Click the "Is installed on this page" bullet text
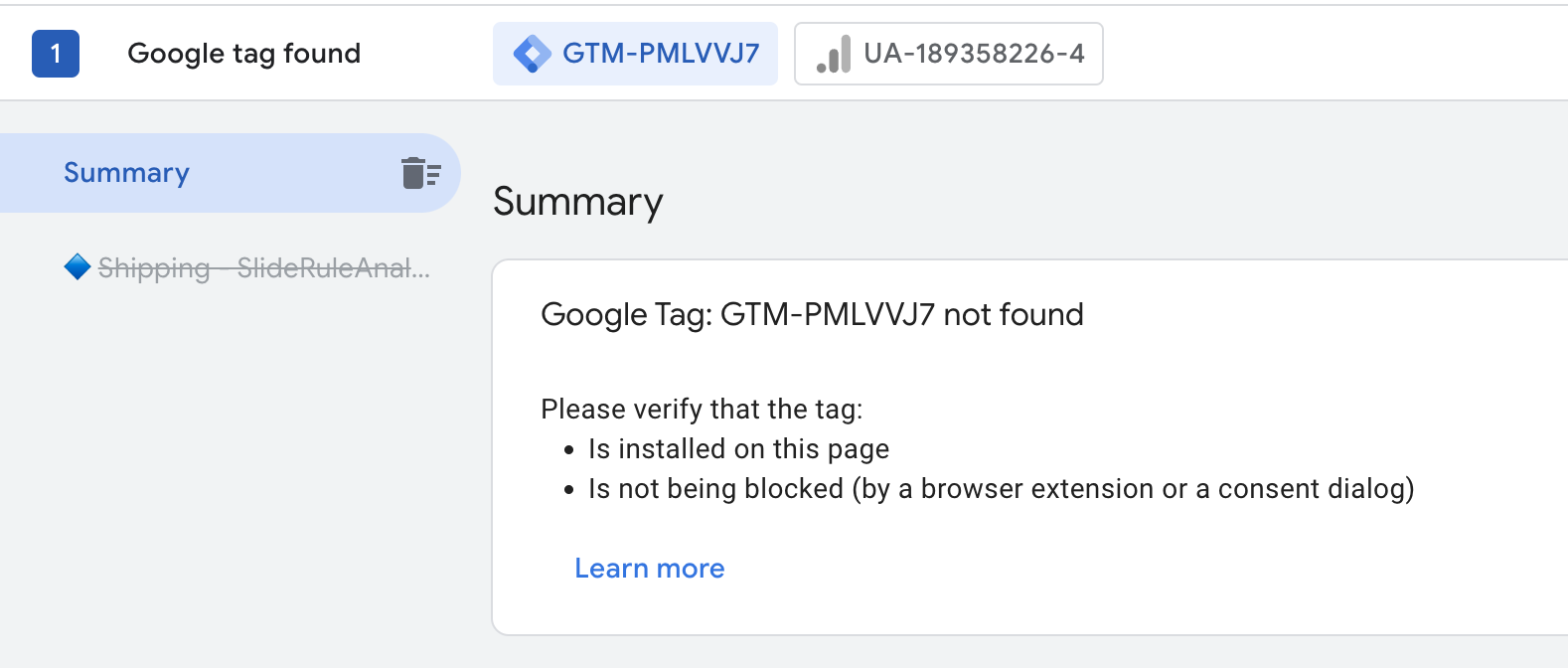This screenshot has height=668, width=1568. click(x=738, y=449)
